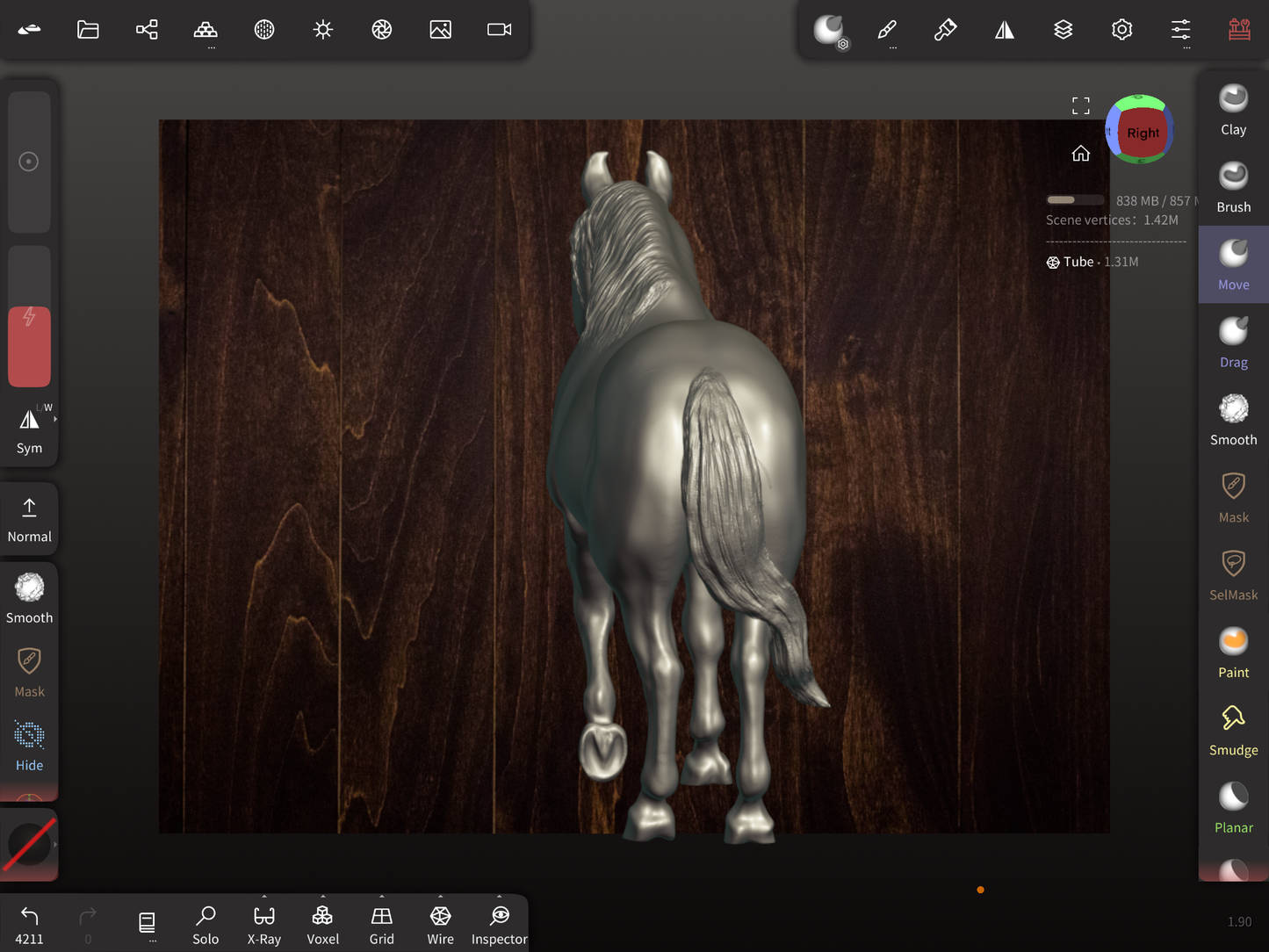Select the Clay brush tool

point(1233,110)
